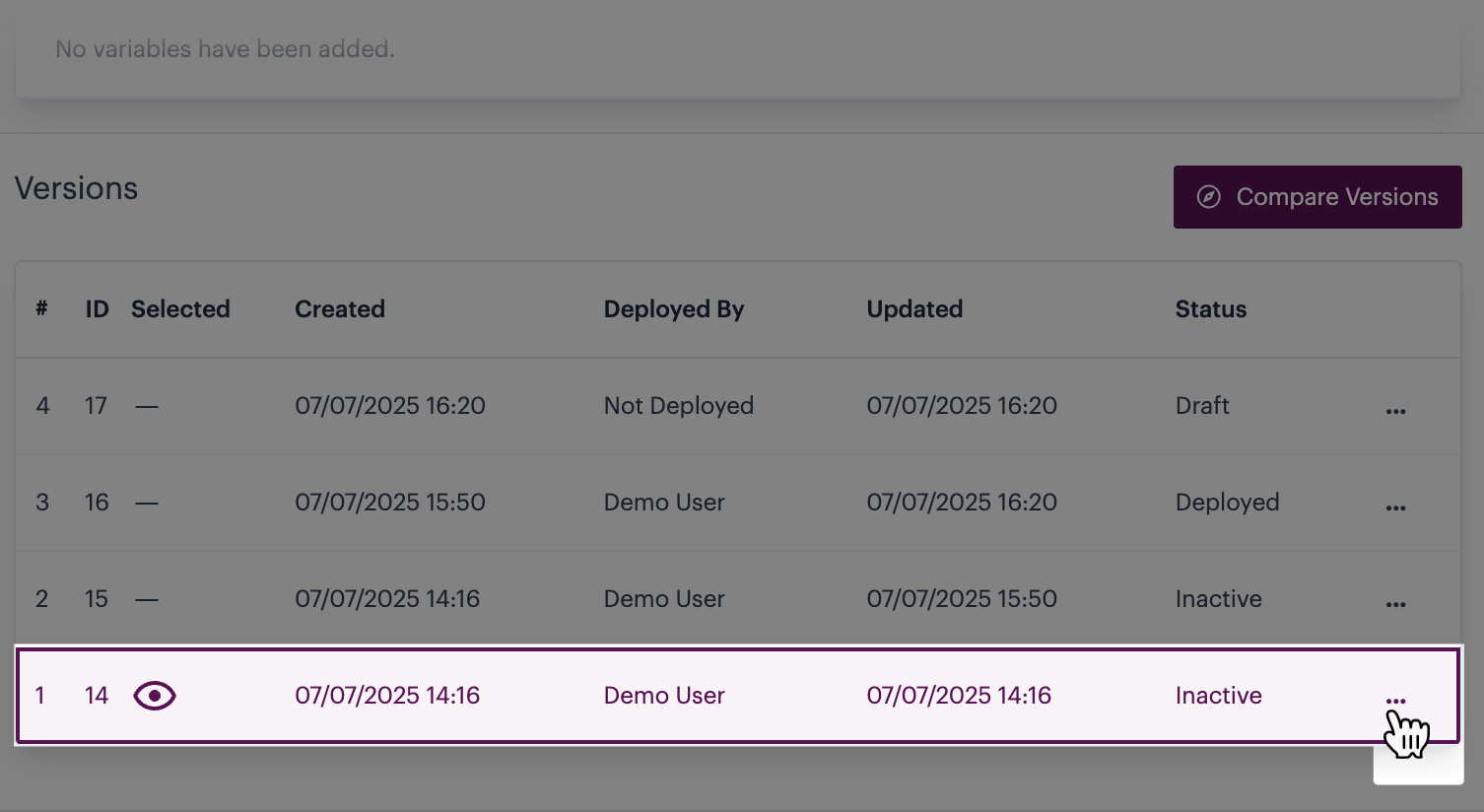Click the ID column header

(x=97, y=309)
